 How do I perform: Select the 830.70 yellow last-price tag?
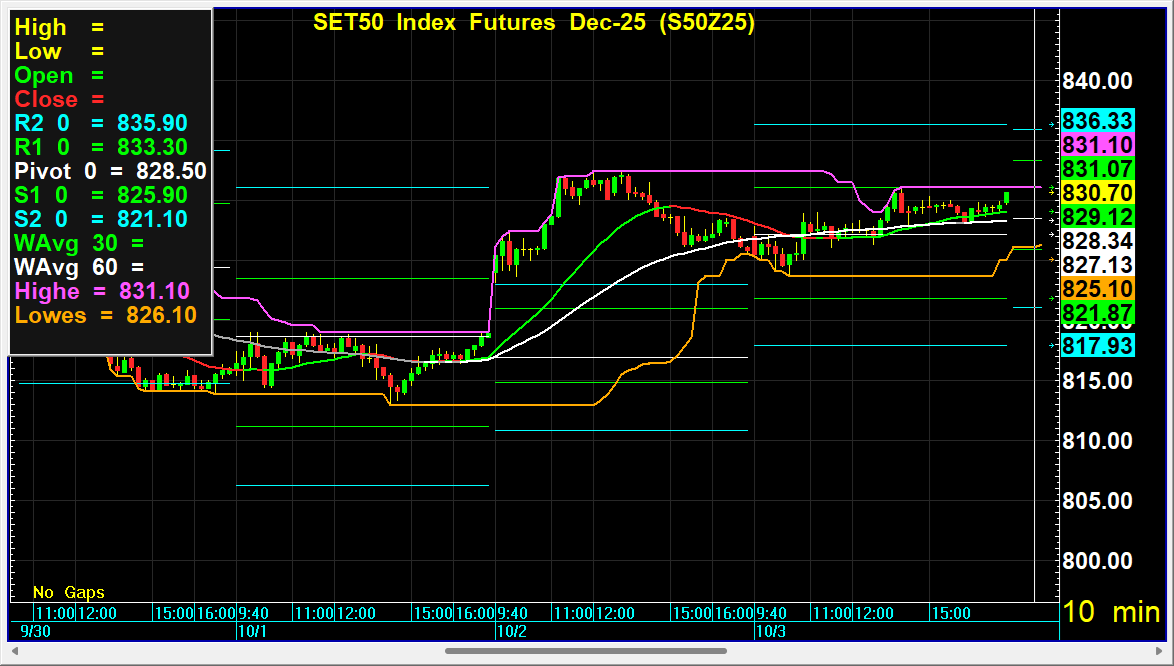[1097, 193]
